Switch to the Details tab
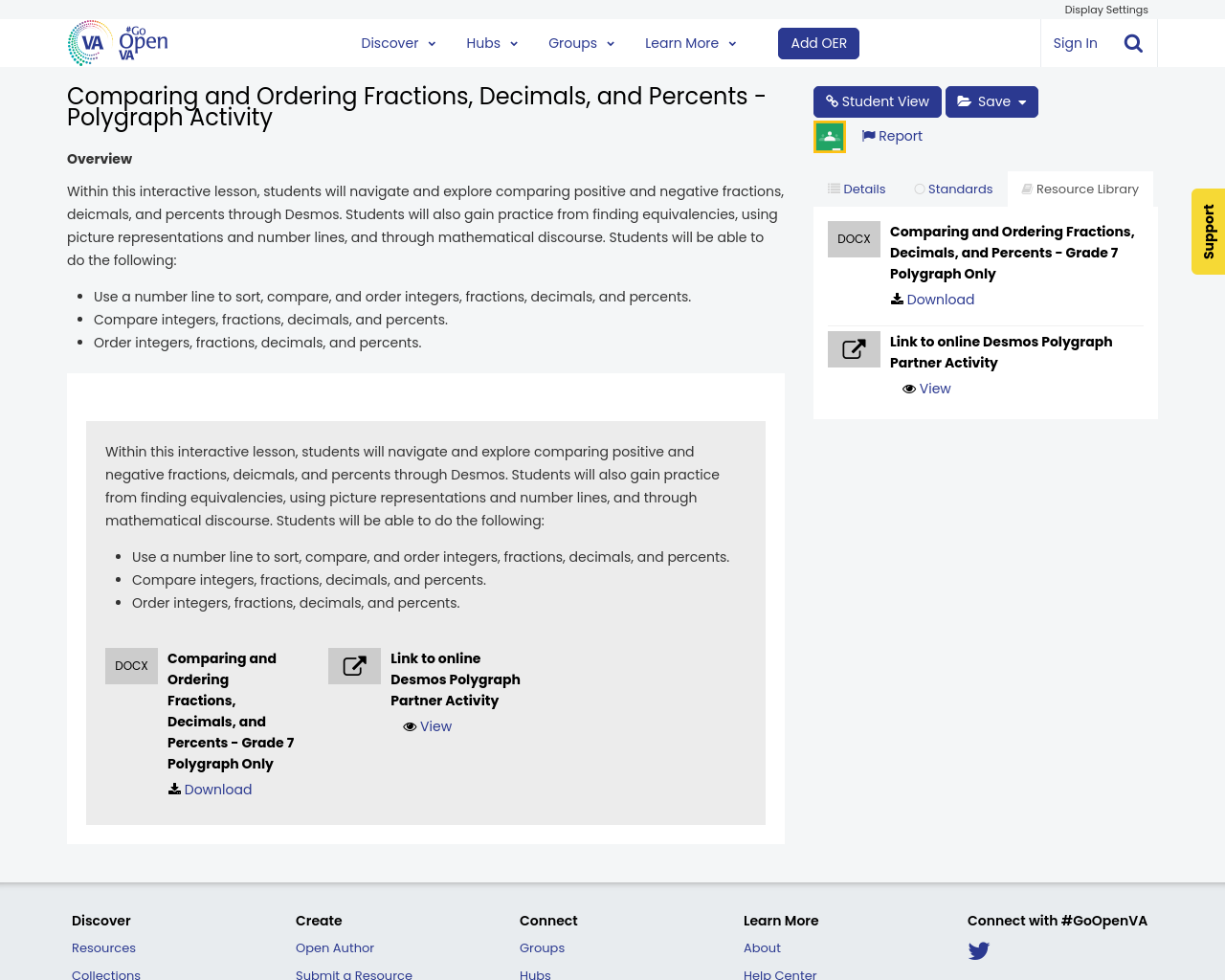Viewport: 1225px width, 980px height. [x=857, y=189]
